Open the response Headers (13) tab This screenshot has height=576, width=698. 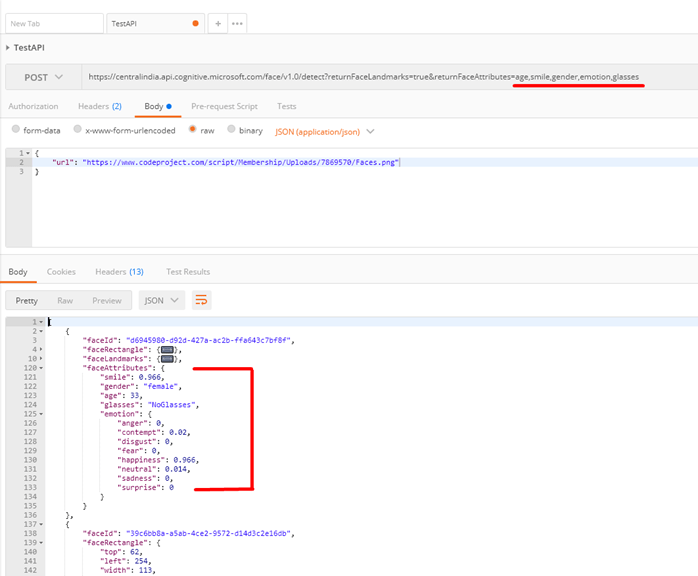pyautogui.click(x=119, y=272)
